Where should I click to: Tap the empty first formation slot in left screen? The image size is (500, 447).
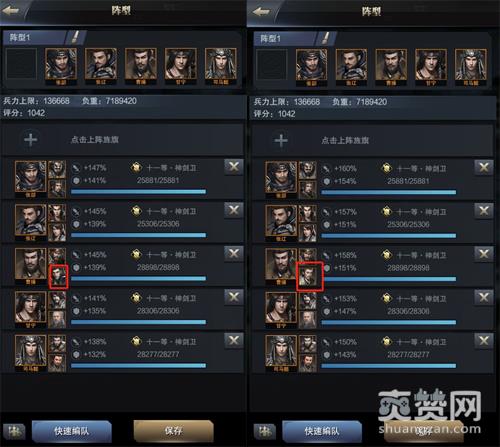[x=21, y=64]
